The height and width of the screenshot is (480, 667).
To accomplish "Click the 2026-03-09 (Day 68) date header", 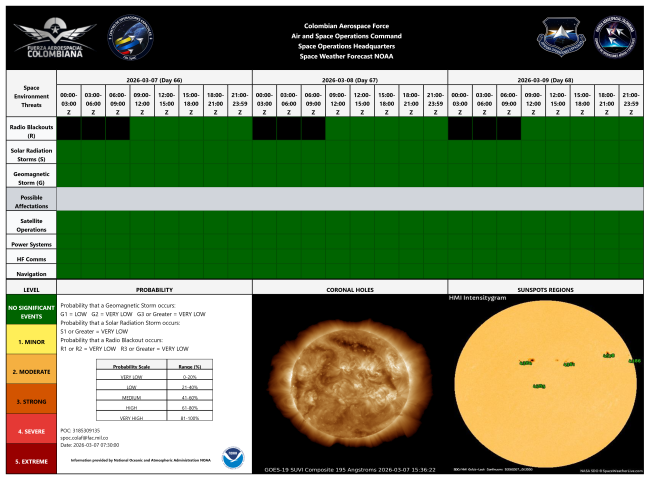I will pyautogui.click(x=546, y=77).
